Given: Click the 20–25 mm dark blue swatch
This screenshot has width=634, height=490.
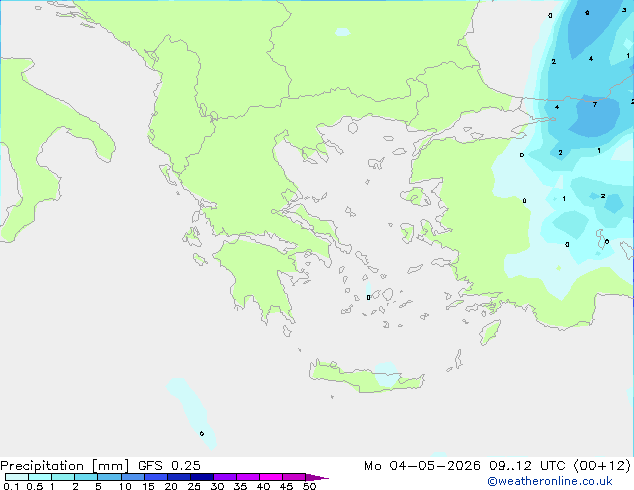Looking at the screenshot, I should (x=179, y=477).
